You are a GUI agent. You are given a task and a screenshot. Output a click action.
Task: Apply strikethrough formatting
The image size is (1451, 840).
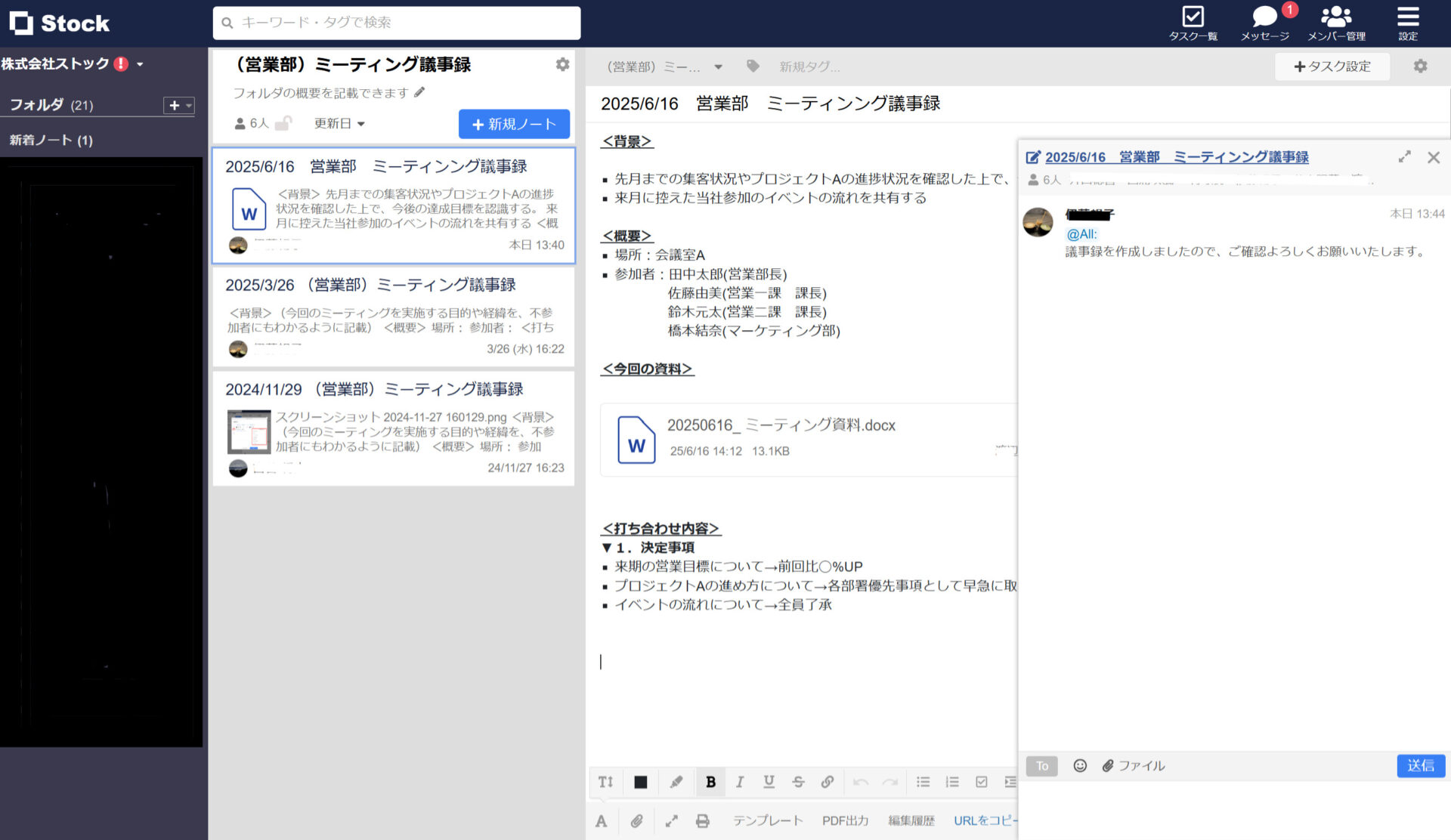[798, 782]
